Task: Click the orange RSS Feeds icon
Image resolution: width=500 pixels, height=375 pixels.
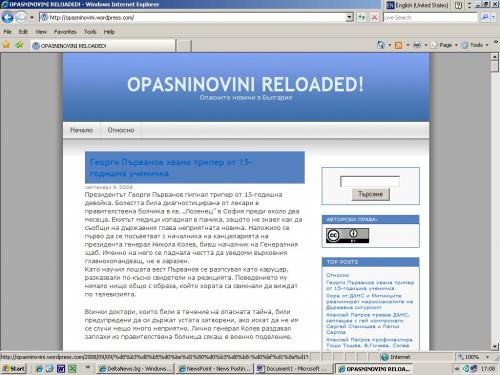Action: (x=398, y=45)
